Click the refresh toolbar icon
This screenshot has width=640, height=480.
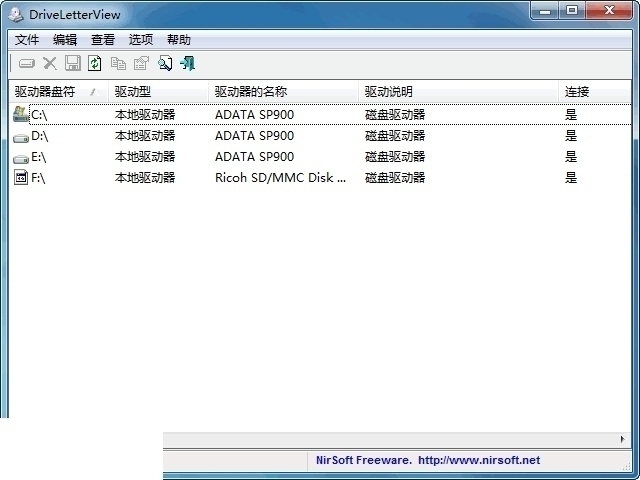point(95,63)
